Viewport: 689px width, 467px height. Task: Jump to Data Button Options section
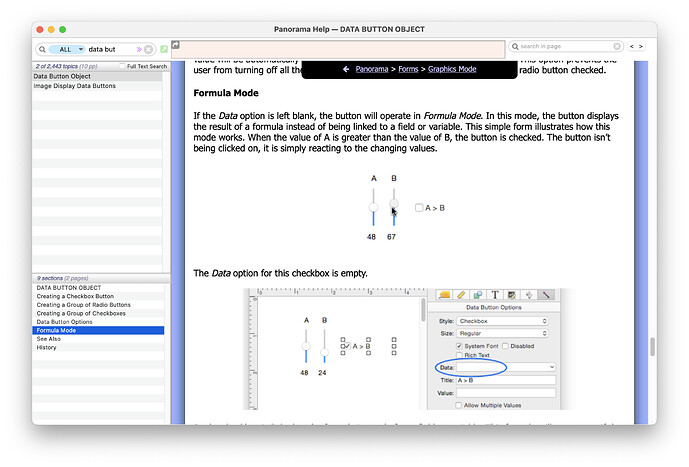coord(98,322)
